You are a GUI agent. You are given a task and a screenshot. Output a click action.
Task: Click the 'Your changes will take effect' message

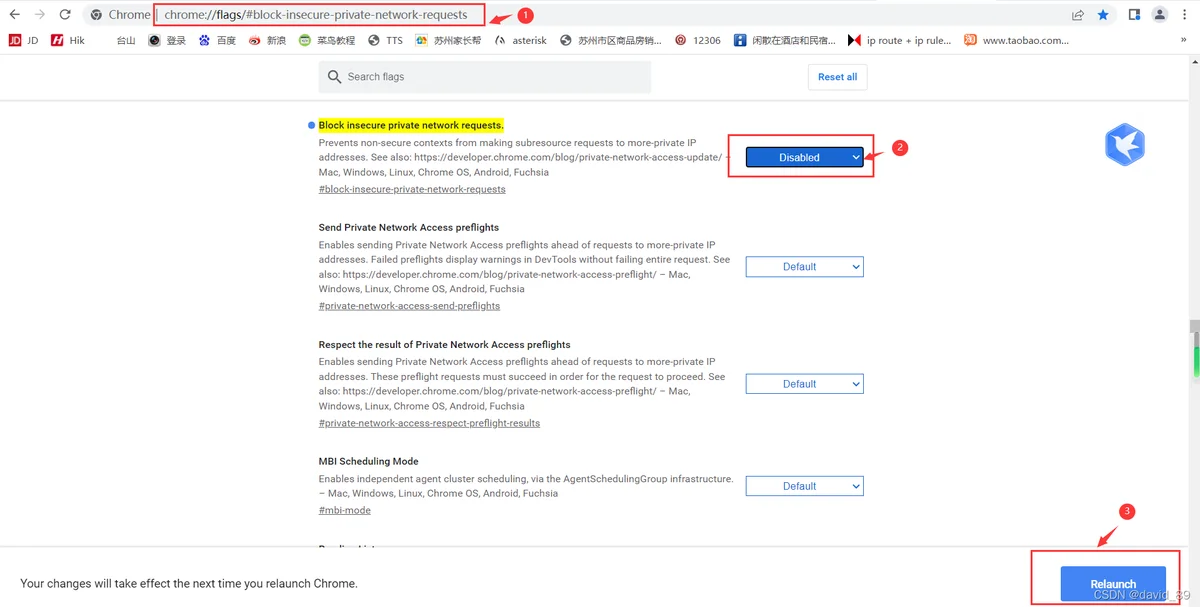pos(189,583)
